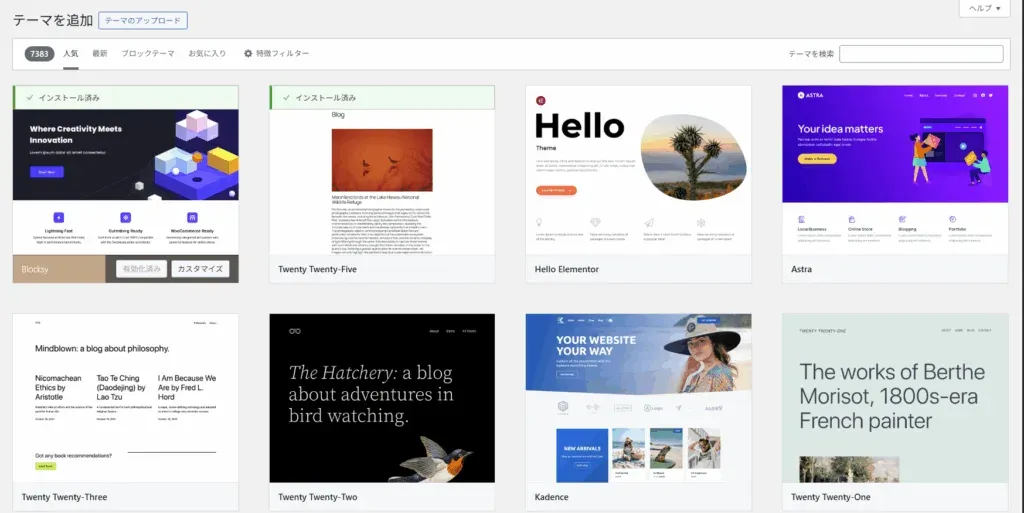Screen dimensions: 1024x513
Task: Show the お気に入り tab
Action: [207, 54]
